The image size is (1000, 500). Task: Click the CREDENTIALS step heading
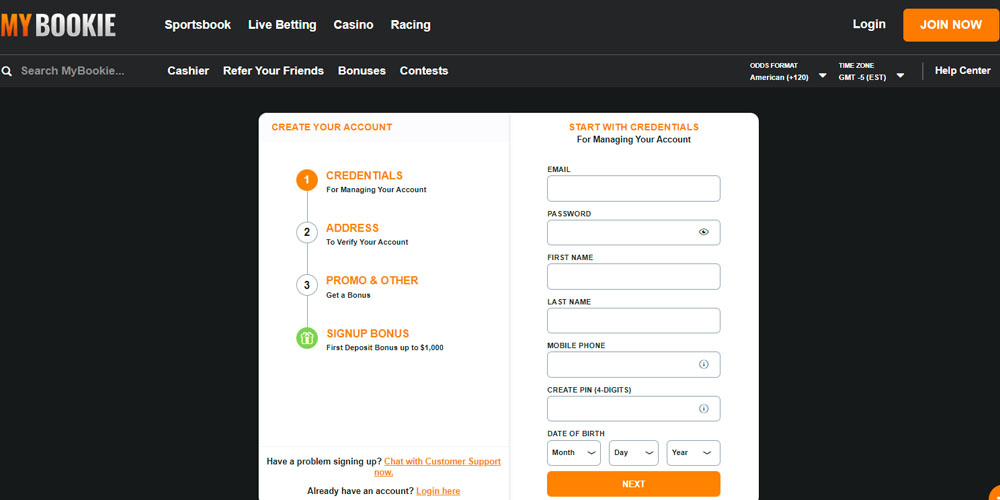(364, 175)
